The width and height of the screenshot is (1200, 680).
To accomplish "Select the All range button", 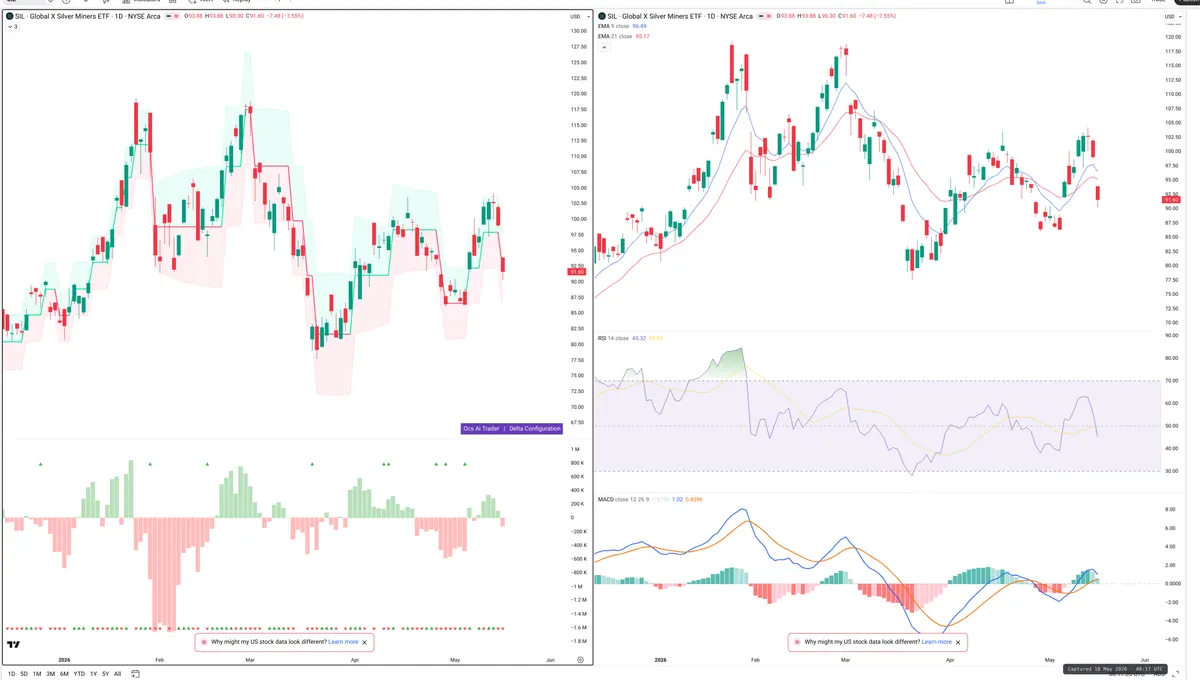I will 118,674.
